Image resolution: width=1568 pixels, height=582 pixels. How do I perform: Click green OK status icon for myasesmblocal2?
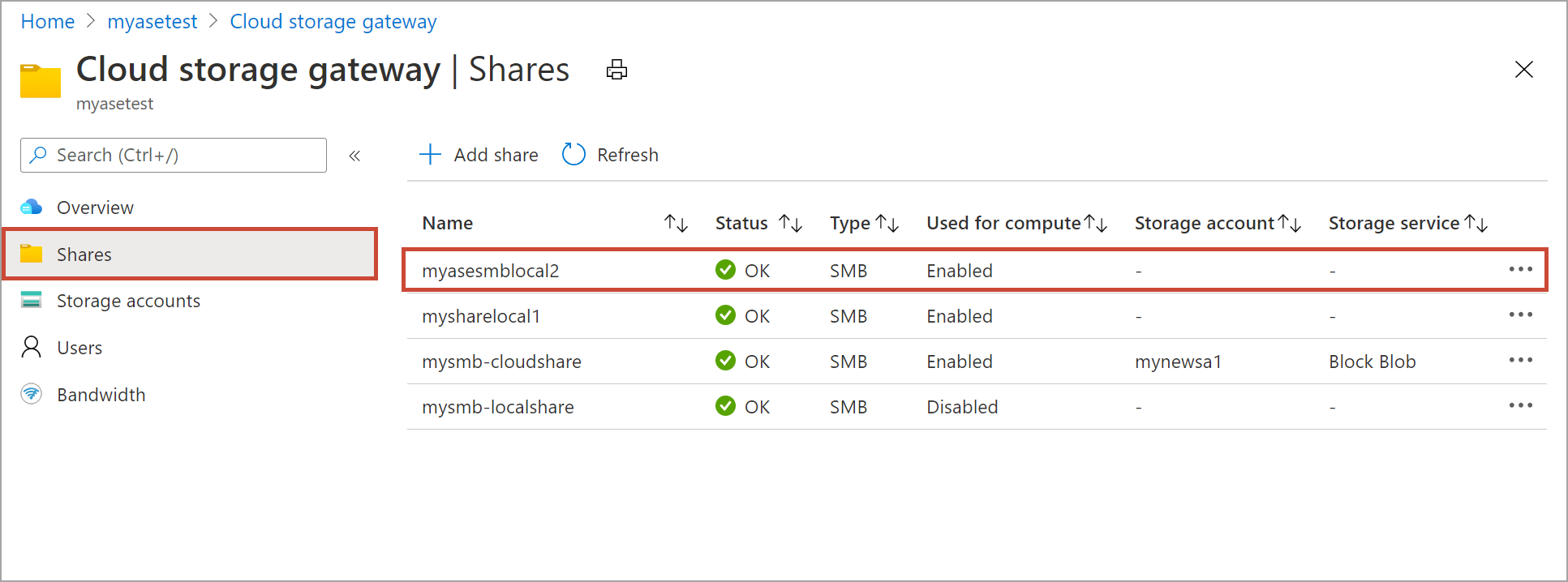click(725, 270)
